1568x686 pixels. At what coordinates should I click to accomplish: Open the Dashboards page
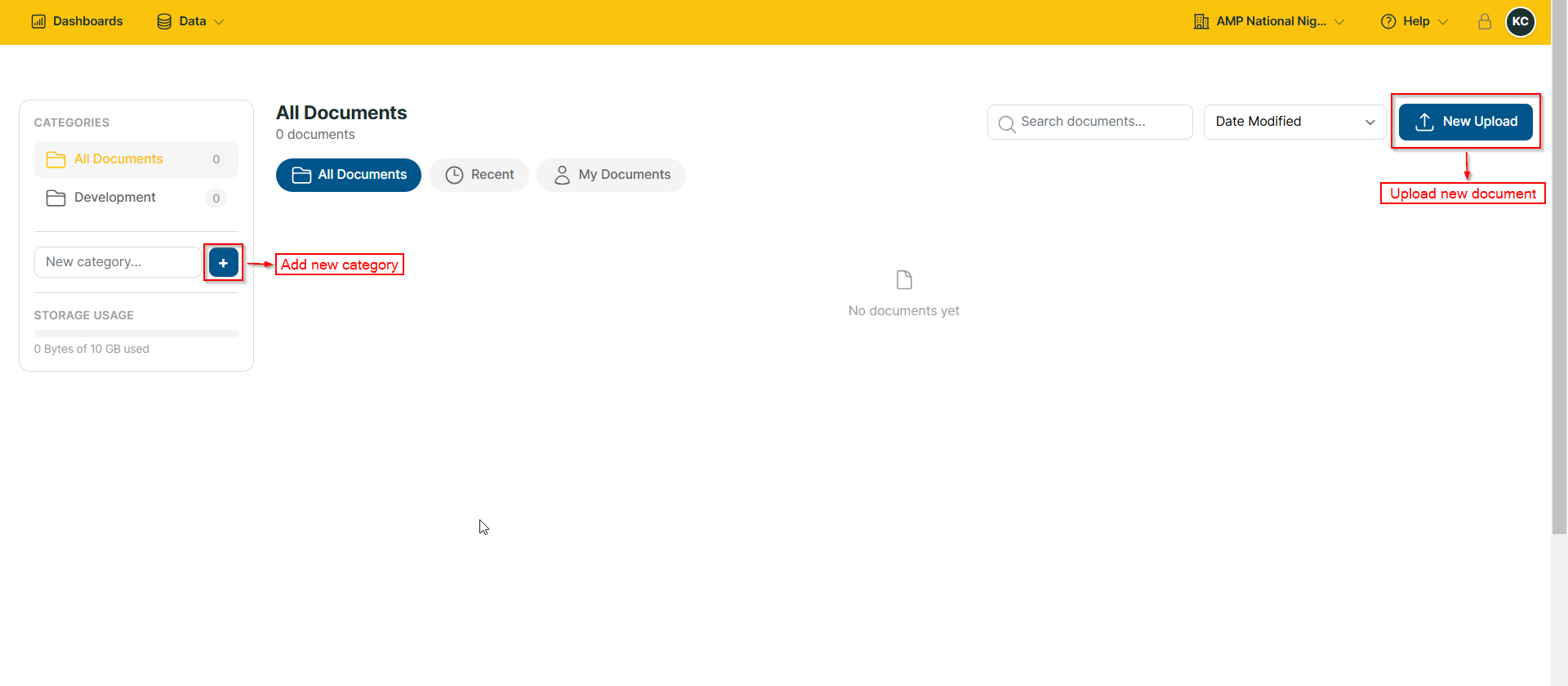point(77,21)
